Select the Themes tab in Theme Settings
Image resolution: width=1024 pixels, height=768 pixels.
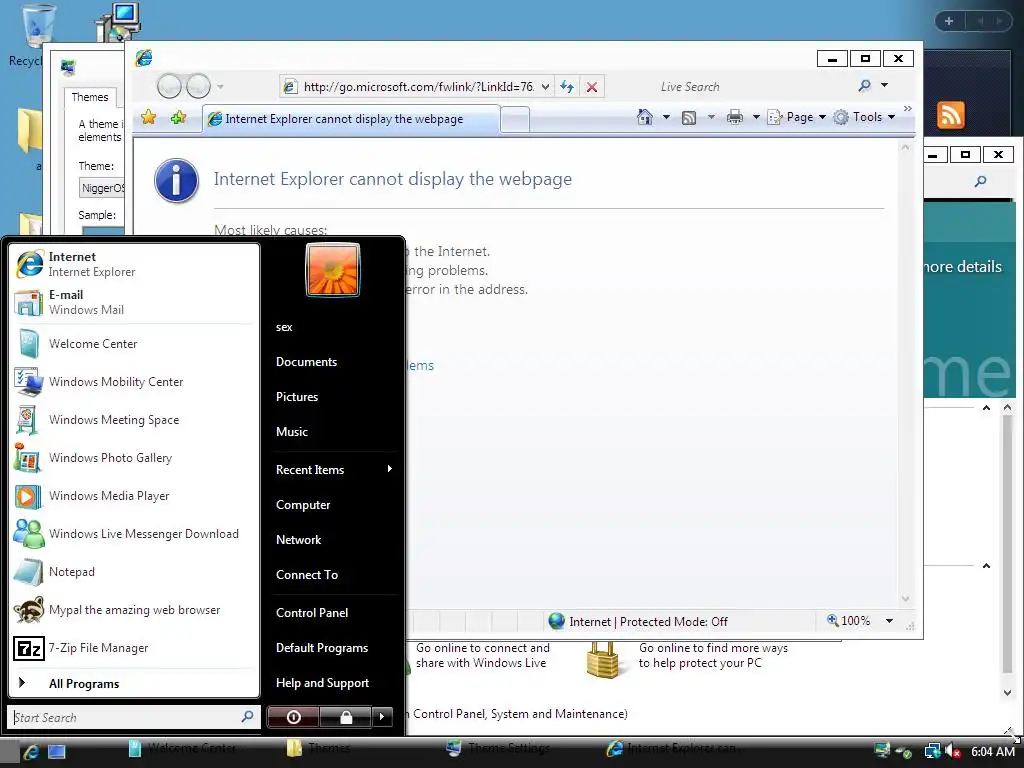tap(90, 97)
